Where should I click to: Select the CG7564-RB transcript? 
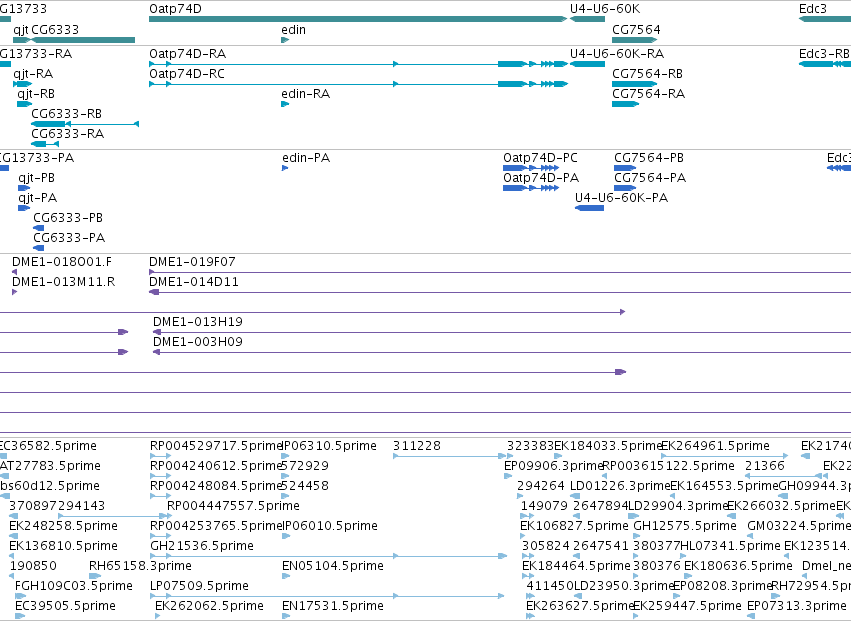click(x=634, y=84)
